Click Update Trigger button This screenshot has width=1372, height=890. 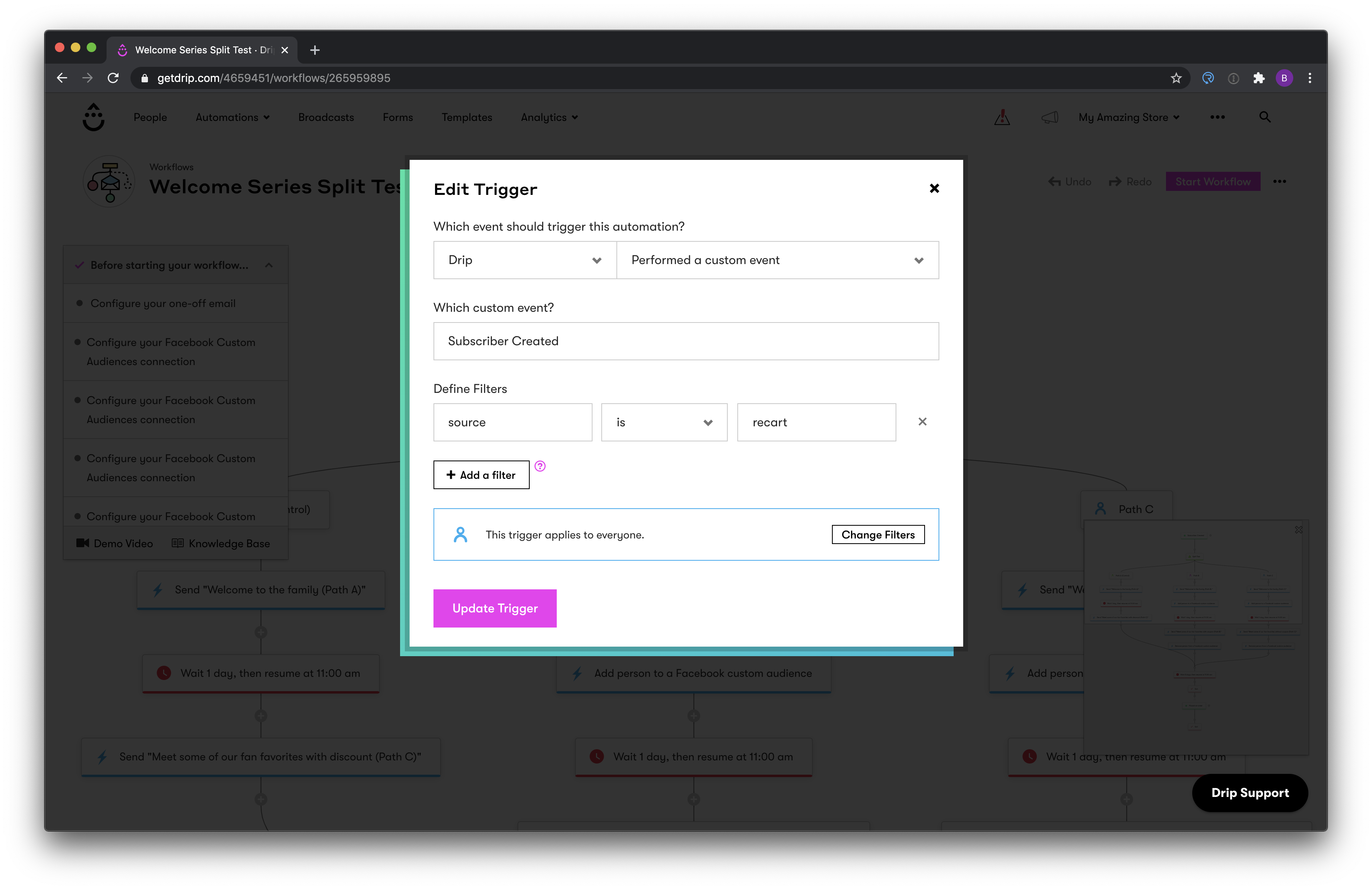(x=495, y=608)
